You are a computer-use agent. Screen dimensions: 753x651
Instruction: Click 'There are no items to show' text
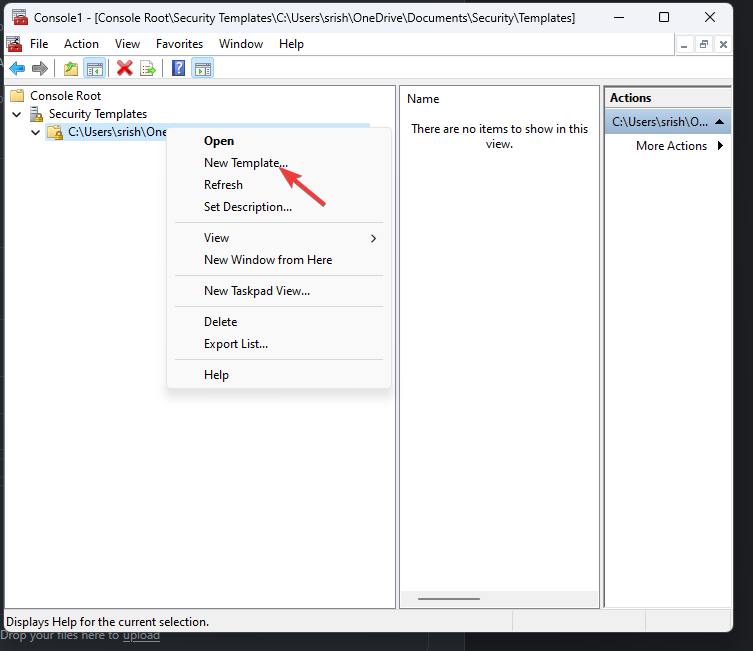coord(499,136)
